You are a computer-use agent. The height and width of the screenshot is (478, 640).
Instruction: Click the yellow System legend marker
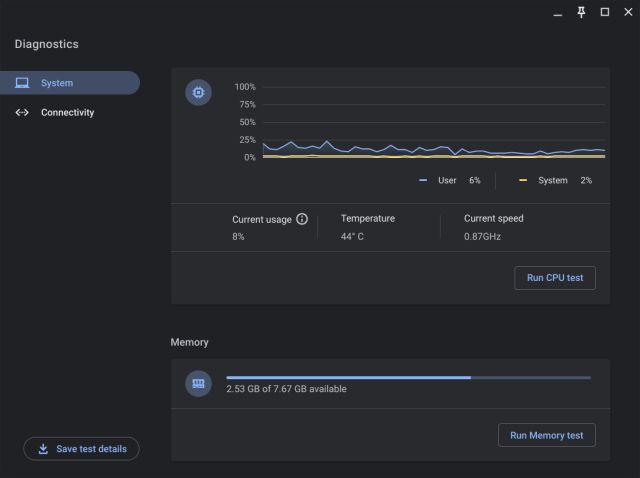point(523,181)
